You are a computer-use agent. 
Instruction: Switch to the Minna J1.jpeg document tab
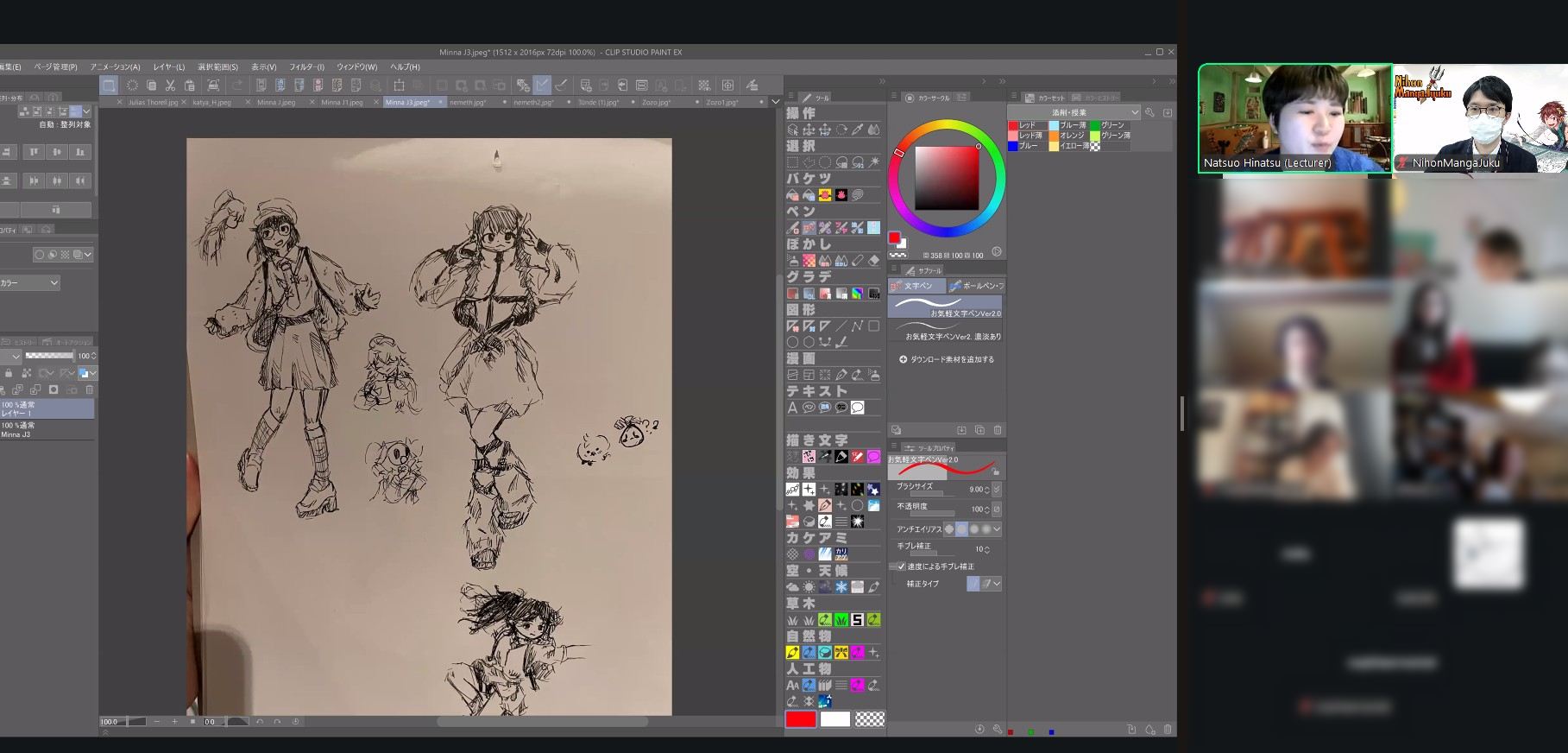342,103
